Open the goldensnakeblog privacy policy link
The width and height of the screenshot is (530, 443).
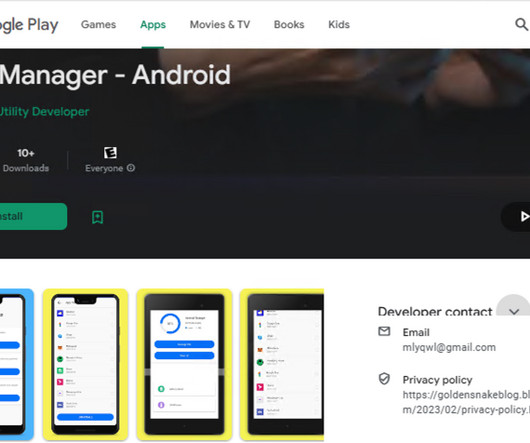[466, 402]
